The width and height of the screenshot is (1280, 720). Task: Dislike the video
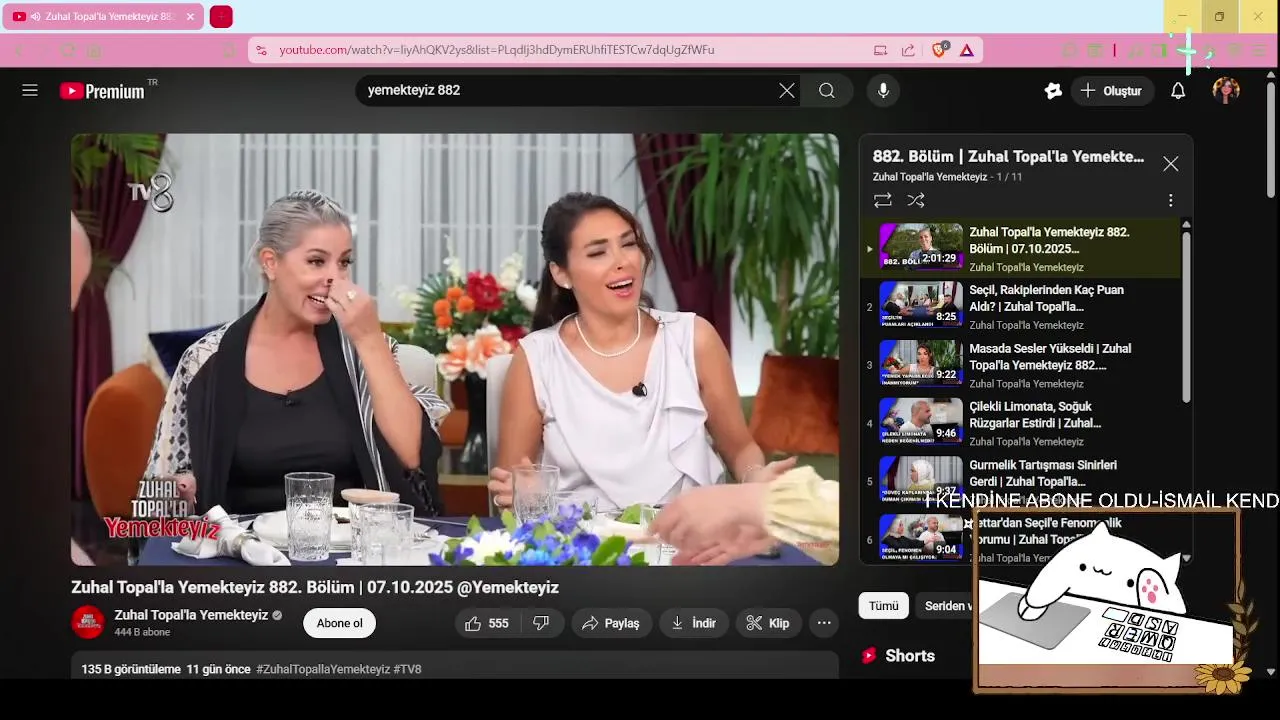click(x=541, y=623)
